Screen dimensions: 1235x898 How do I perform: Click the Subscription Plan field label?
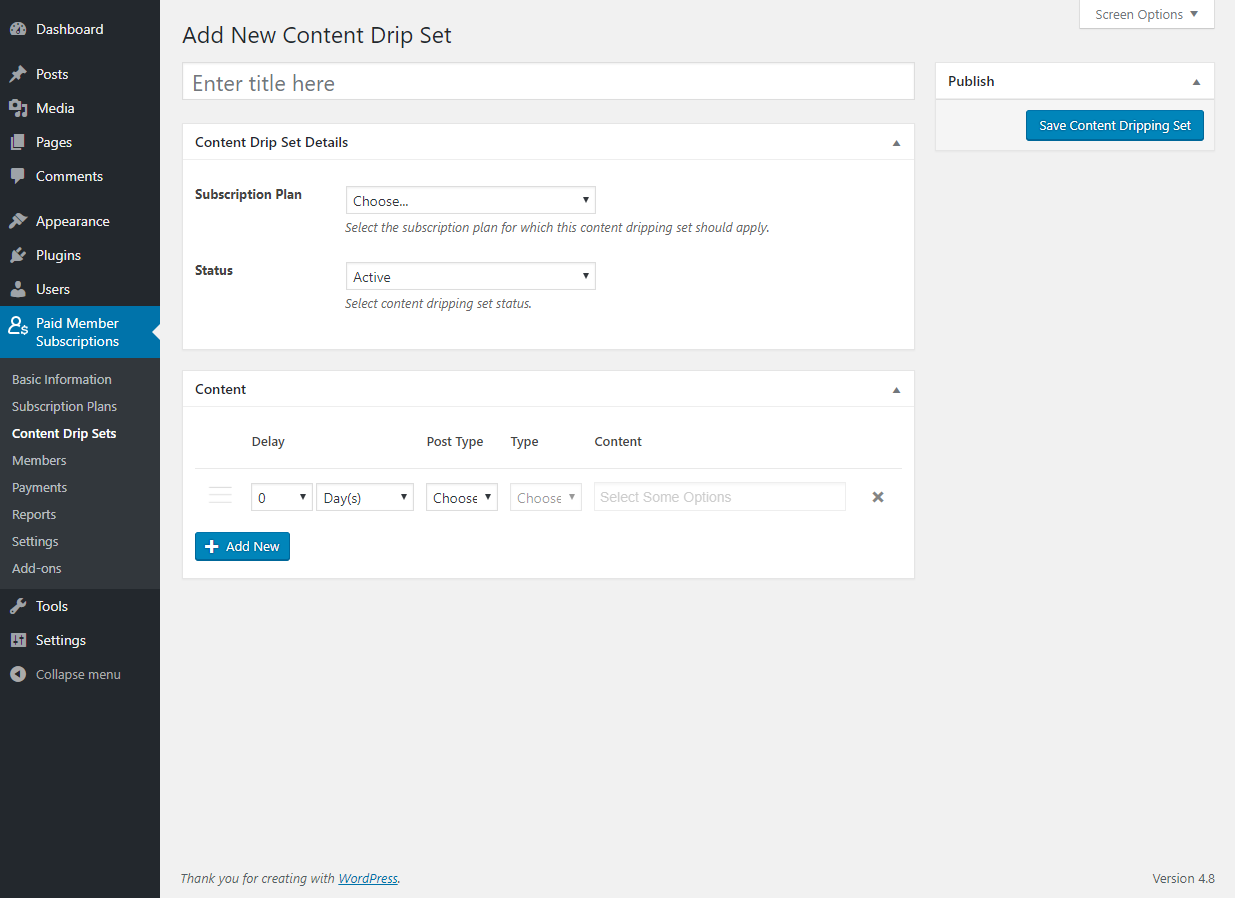tap(248, 194)
